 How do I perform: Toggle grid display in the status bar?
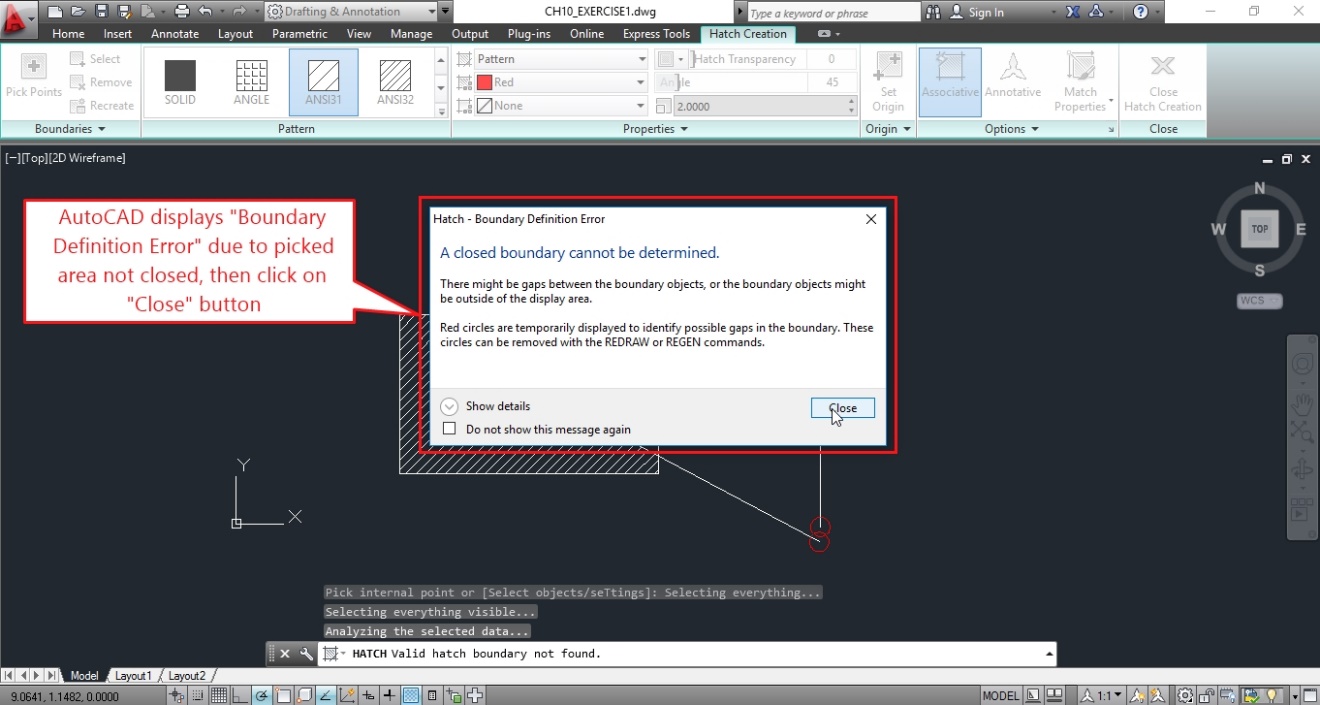(x=218, y=694)
